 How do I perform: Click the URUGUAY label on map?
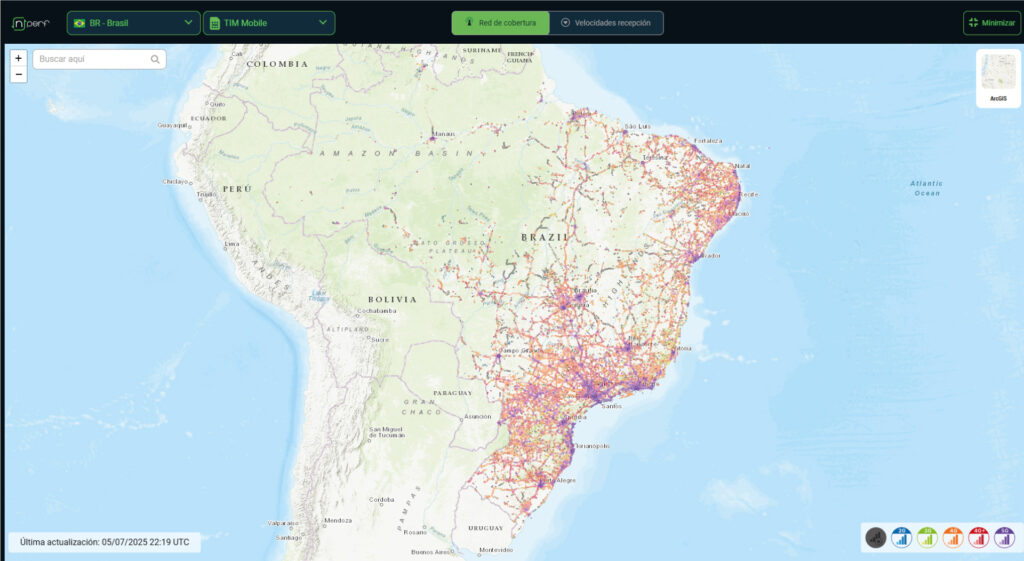[x=485, y=528]
